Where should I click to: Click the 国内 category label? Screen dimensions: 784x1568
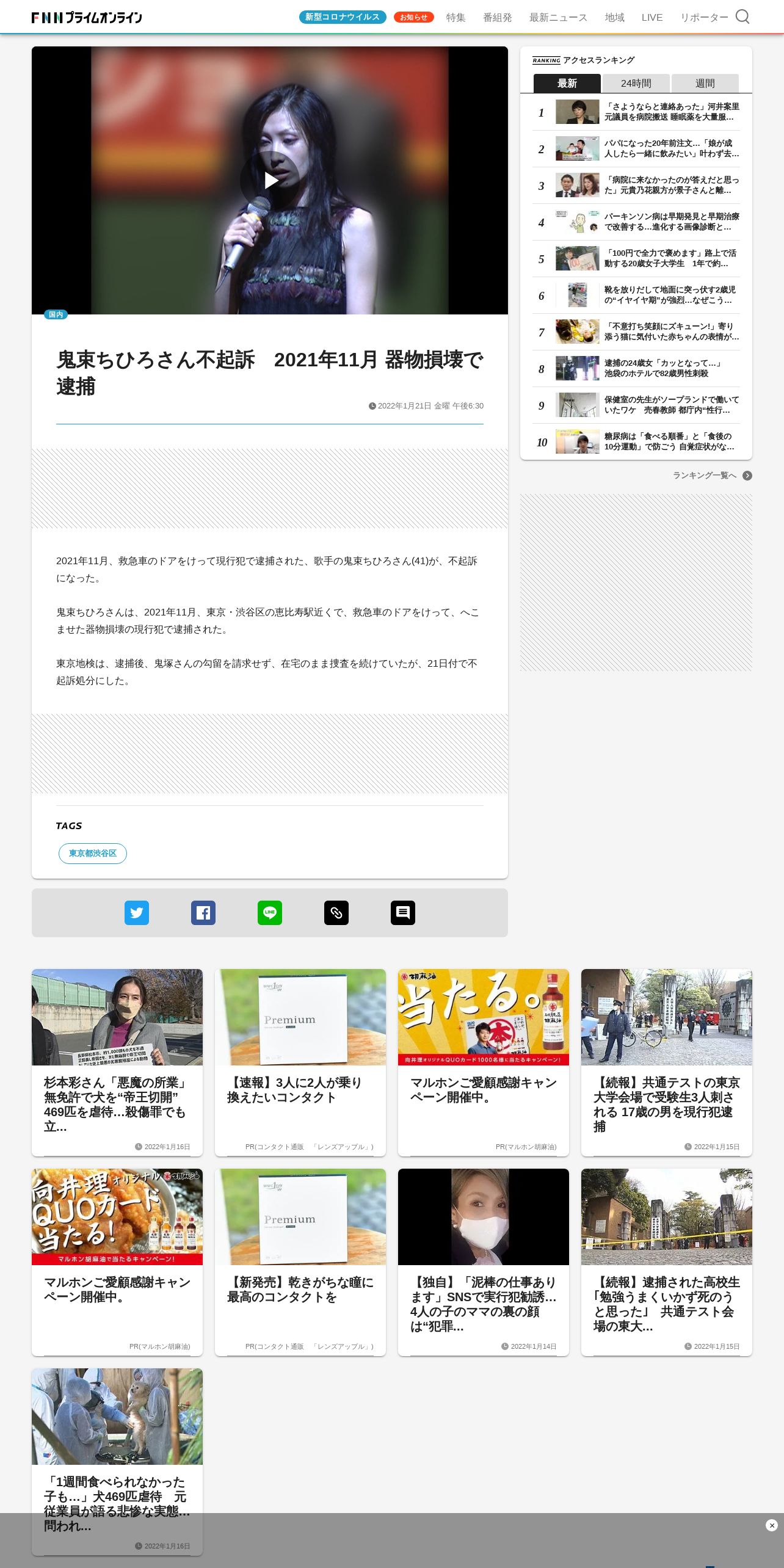coord(56,314)
